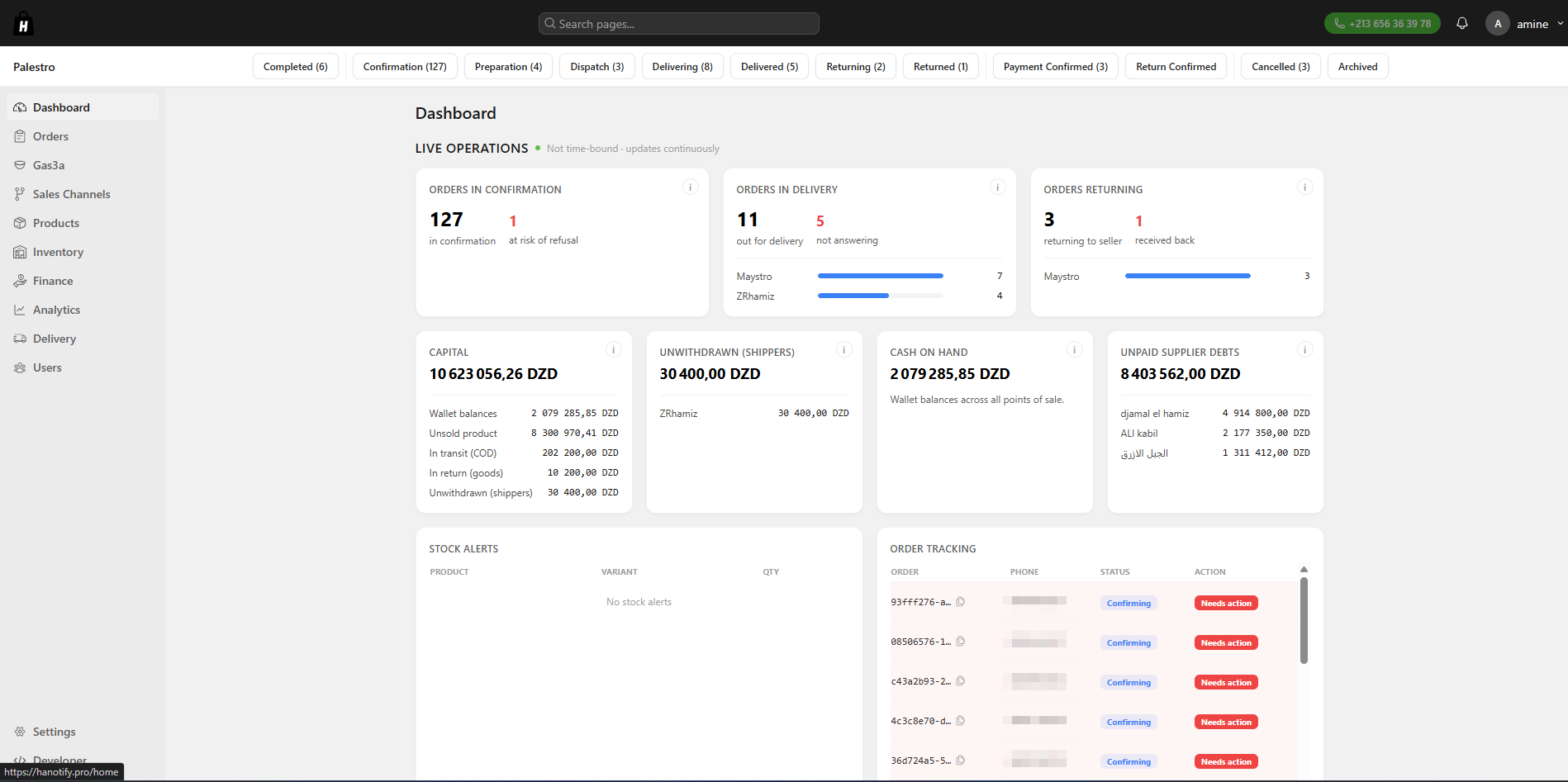Copy order ID 08506576-1…
This screenshot has height=782, width=1568.
[961, 642]
